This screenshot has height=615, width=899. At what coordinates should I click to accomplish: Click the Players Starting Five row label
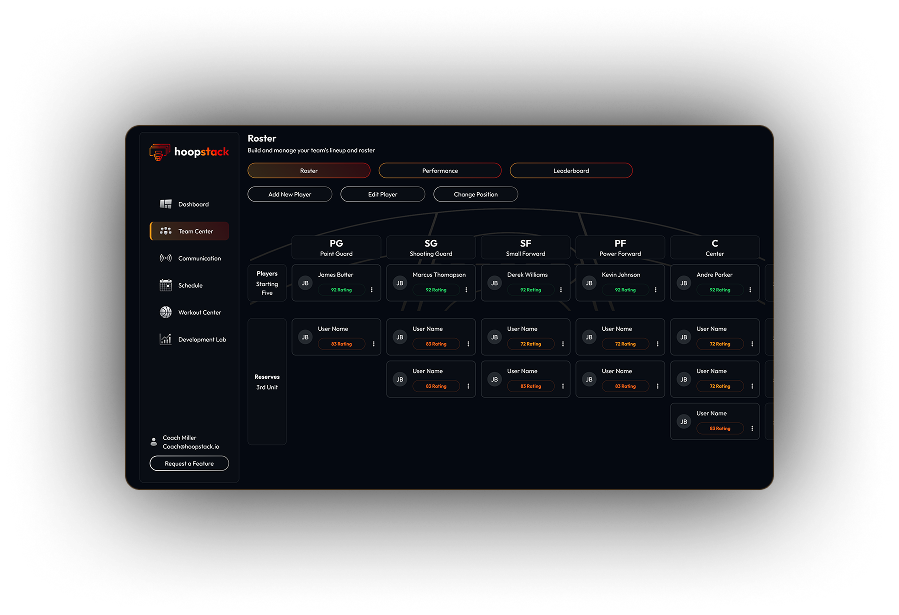click(267, 283)
